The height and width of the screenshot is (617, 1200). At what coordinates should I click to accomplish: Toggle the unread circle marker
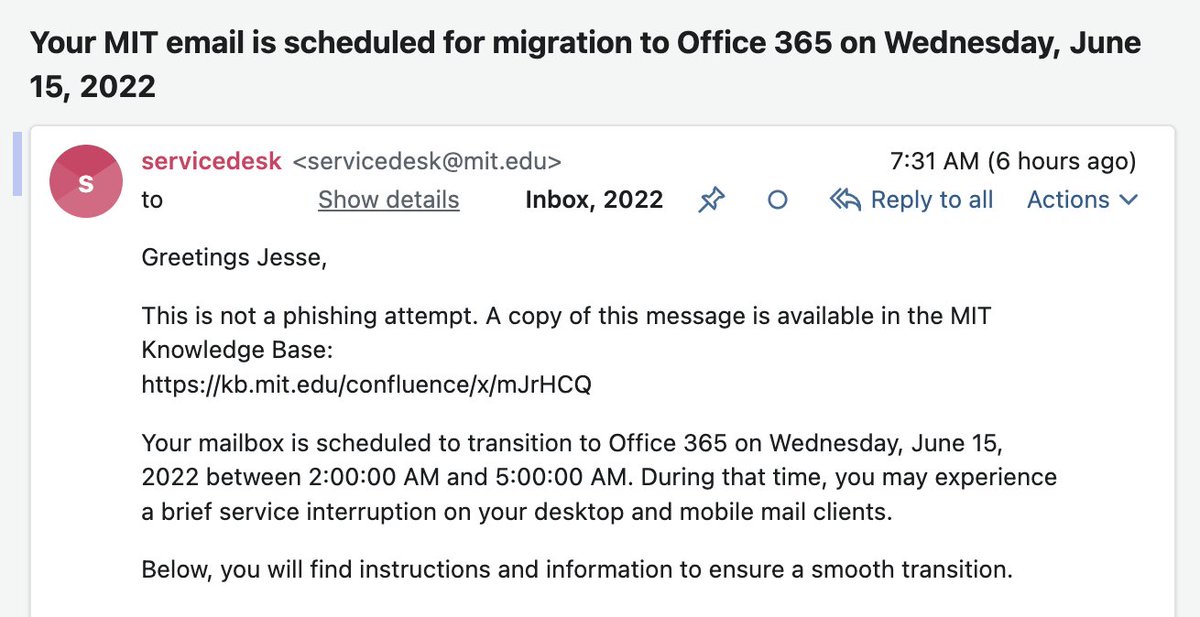(777, 200)
